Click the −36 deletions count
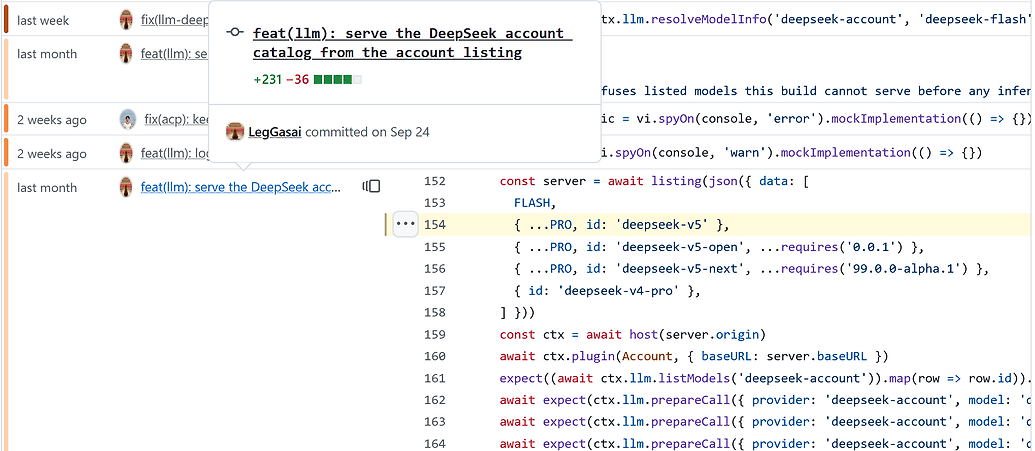1035x451 pixels. pyautogui.click(x=297, y=80)
